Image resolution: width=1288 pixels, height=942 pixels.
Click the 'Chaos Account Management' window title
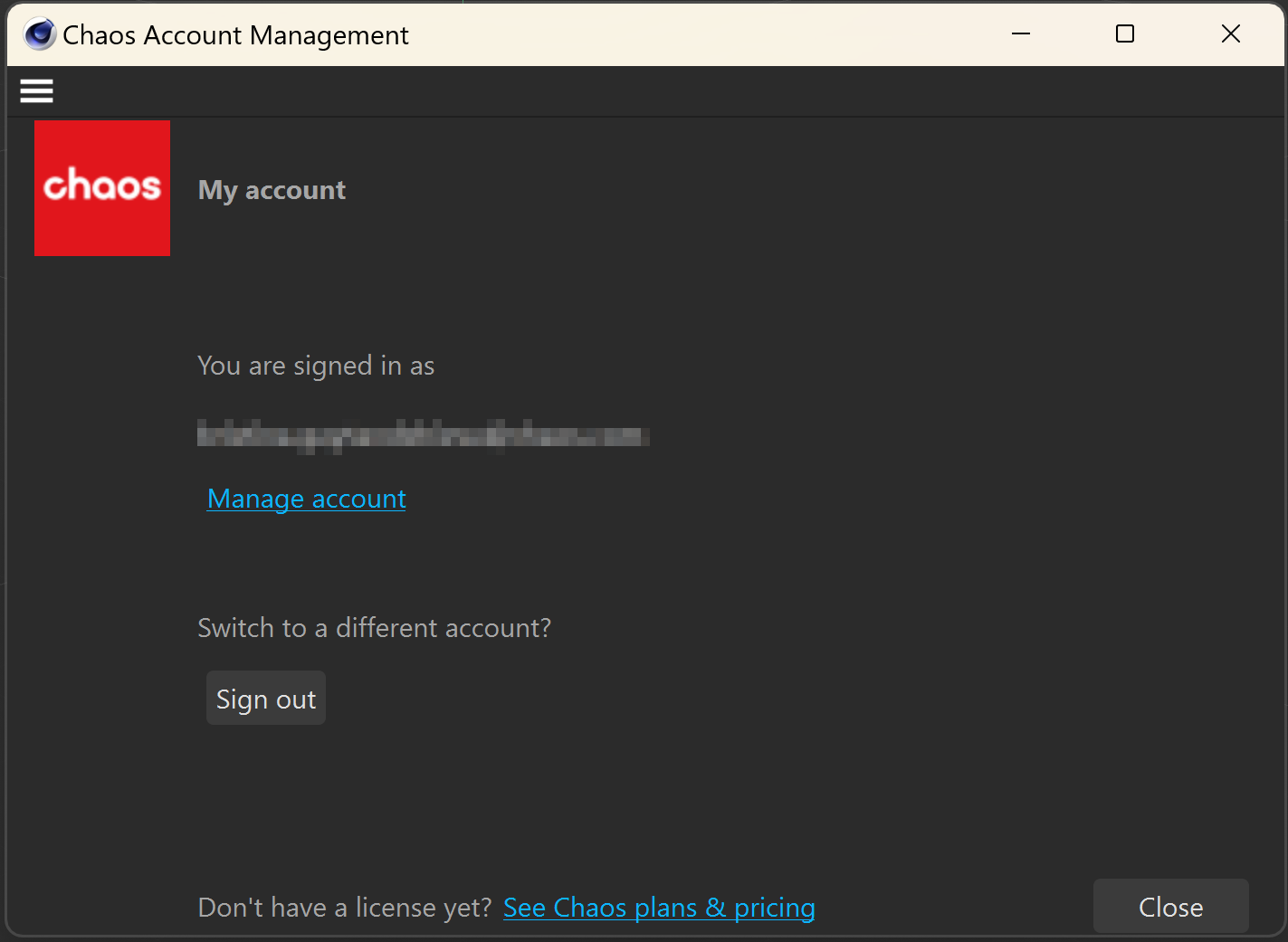tap(235, 35)
